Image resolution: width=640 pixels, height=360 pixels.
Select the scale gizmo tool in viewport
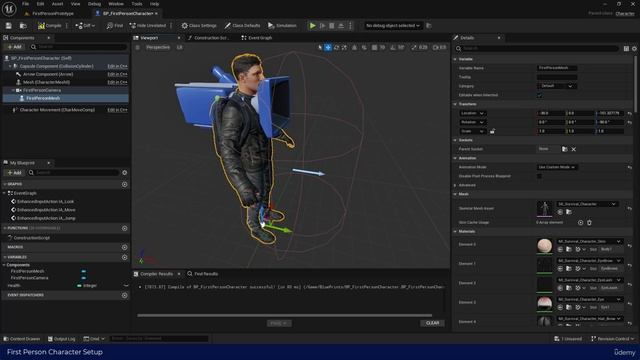click(344, 47)
